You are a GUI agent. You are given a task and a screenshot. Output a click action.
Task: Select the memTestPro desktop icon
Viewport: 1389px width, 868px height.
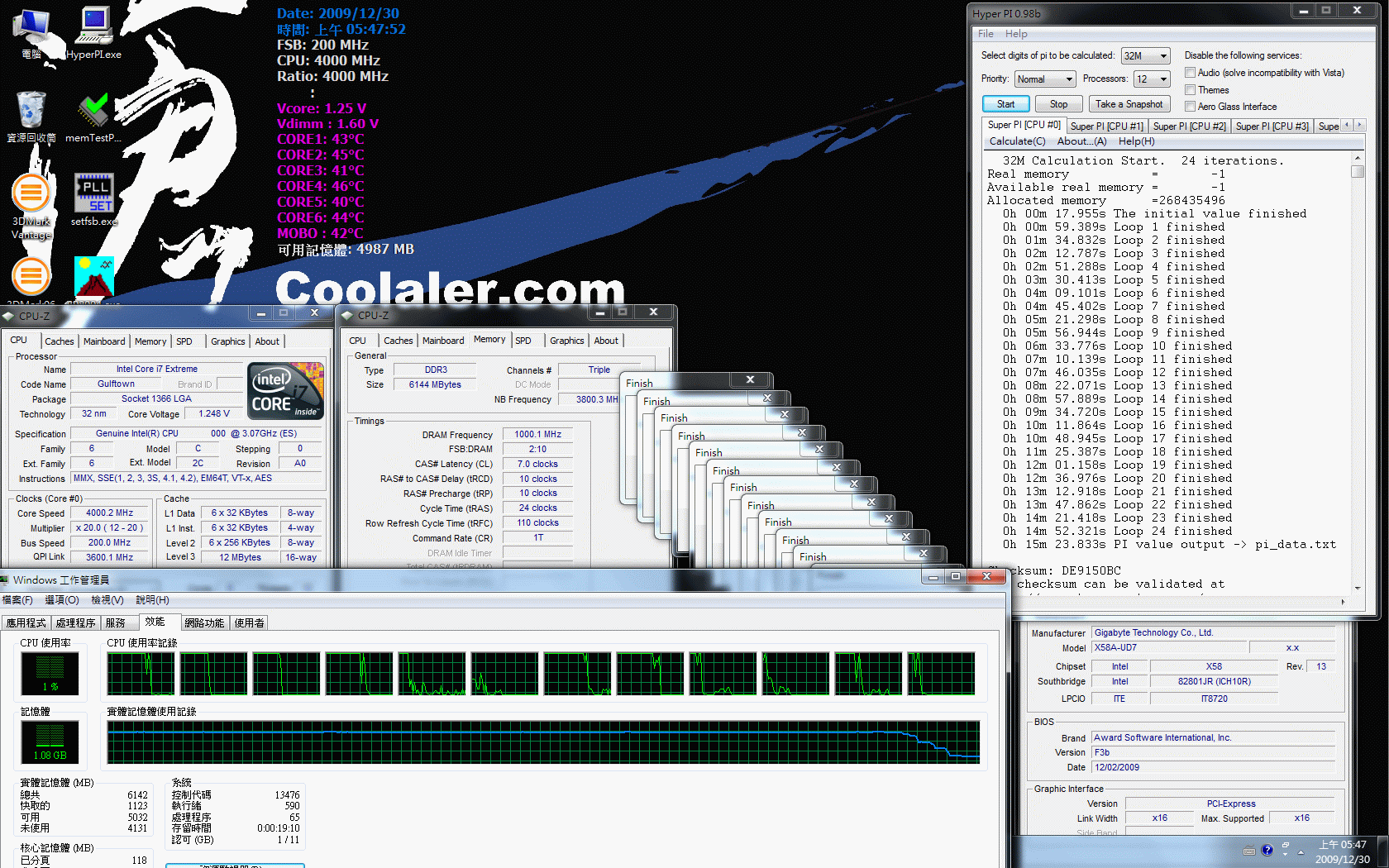coord(93,117)
